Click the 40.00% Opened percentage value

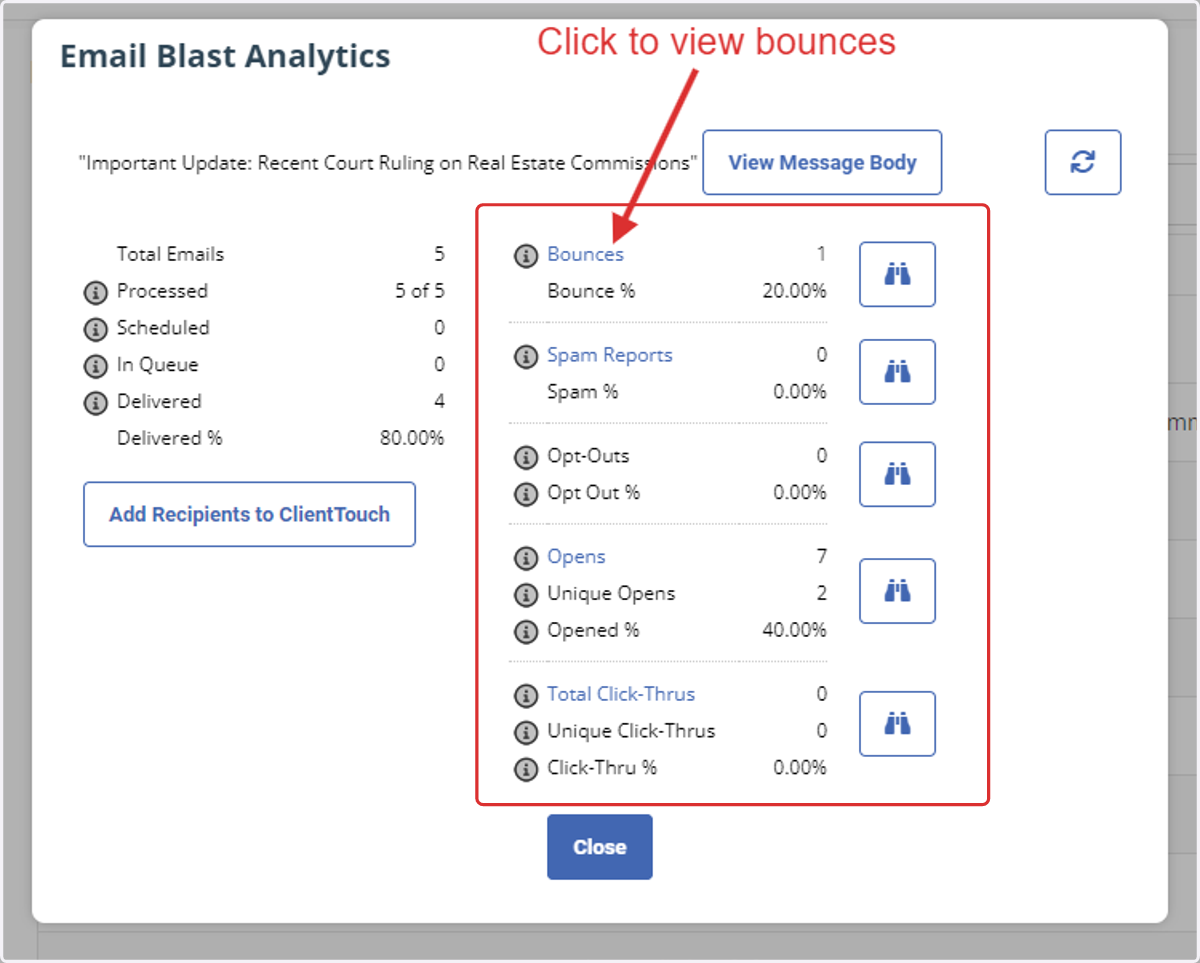[794, 630]
